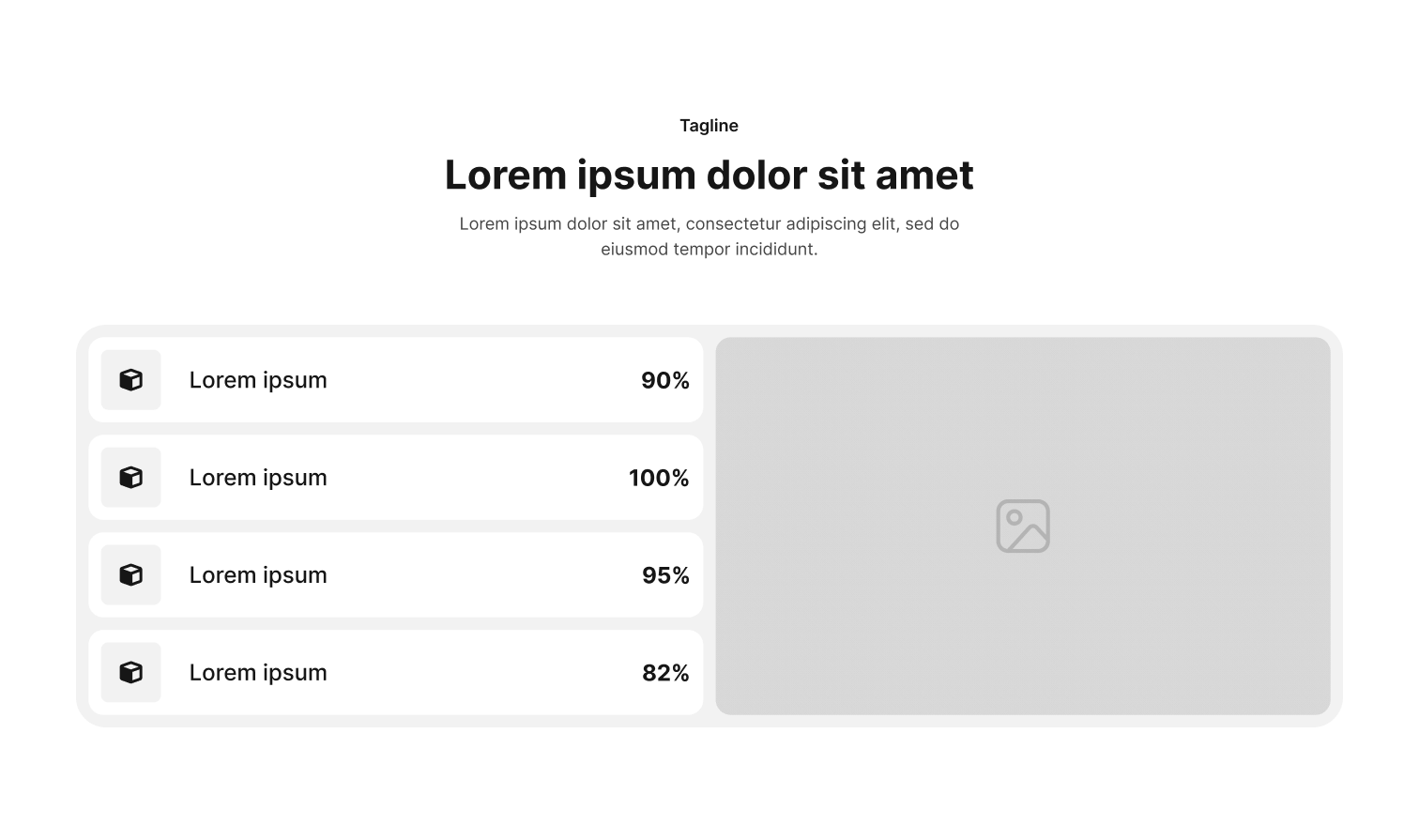Select the cube icon beside the 100% item
This screenshot has height=840, width=1419.
[x=131, y=478]
